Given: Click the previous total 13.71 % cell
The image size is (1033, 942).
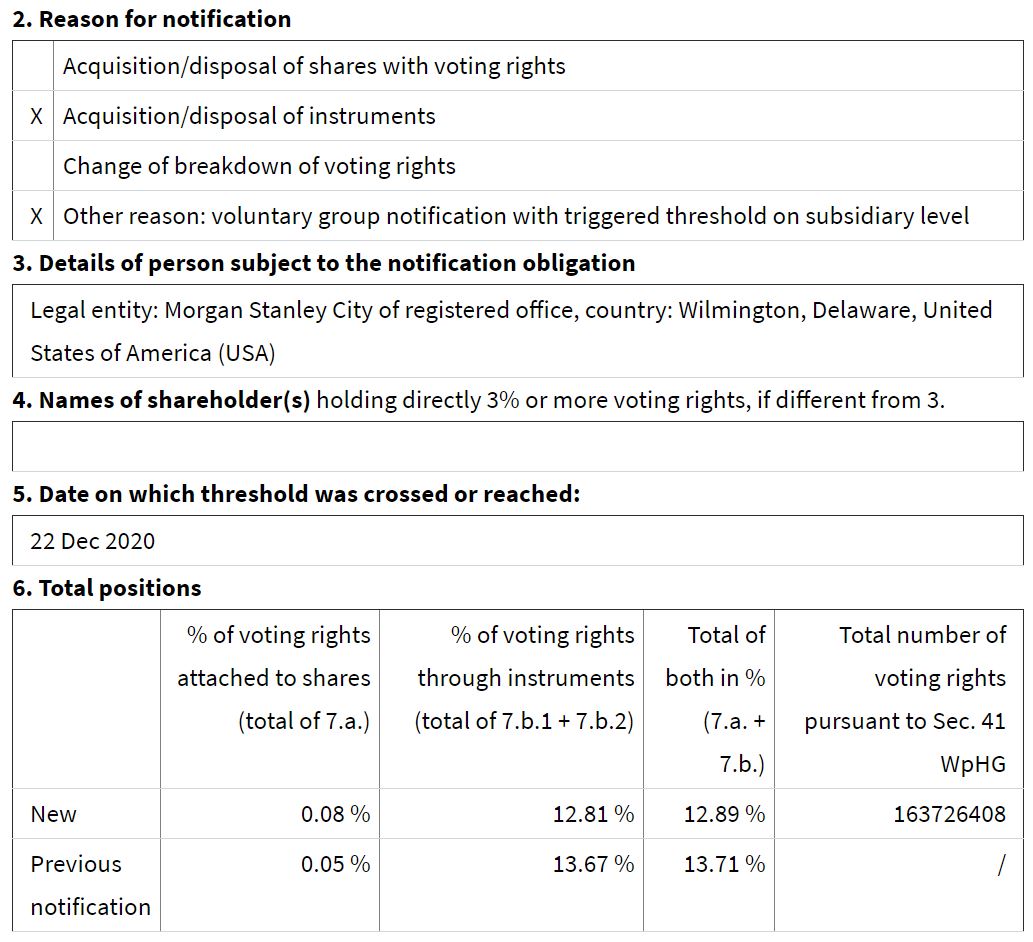Looking at the screenshot, I should click(x=724, y=864).
